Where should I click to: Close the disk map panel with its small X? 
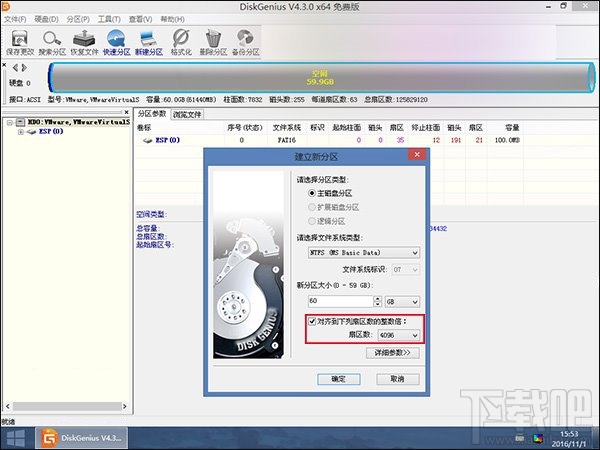(x=4, y=65)
